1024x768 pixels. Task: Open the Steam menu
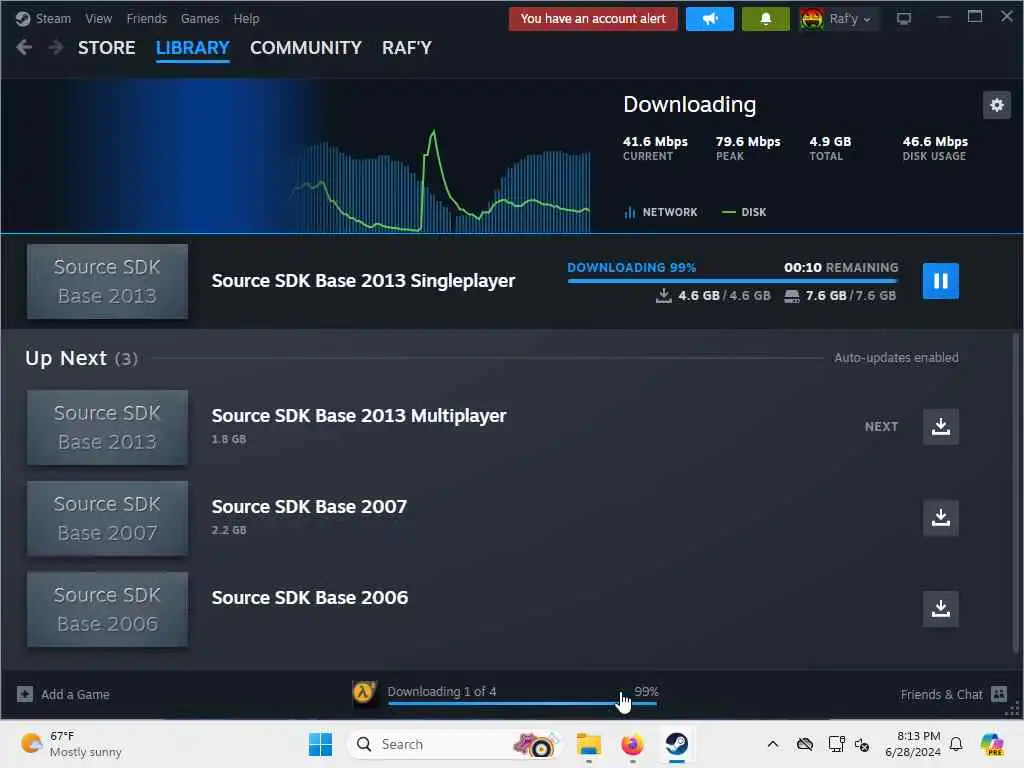(53, 18)
